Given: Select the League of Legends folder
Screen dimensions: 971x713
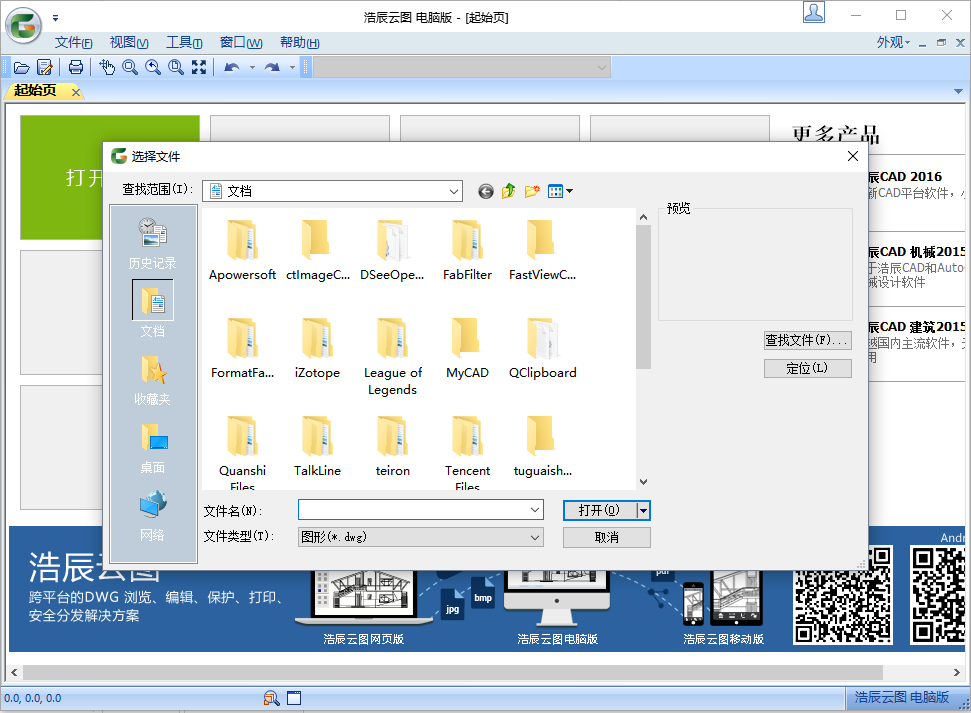Looking at the screenshot, I should (393, 356).
